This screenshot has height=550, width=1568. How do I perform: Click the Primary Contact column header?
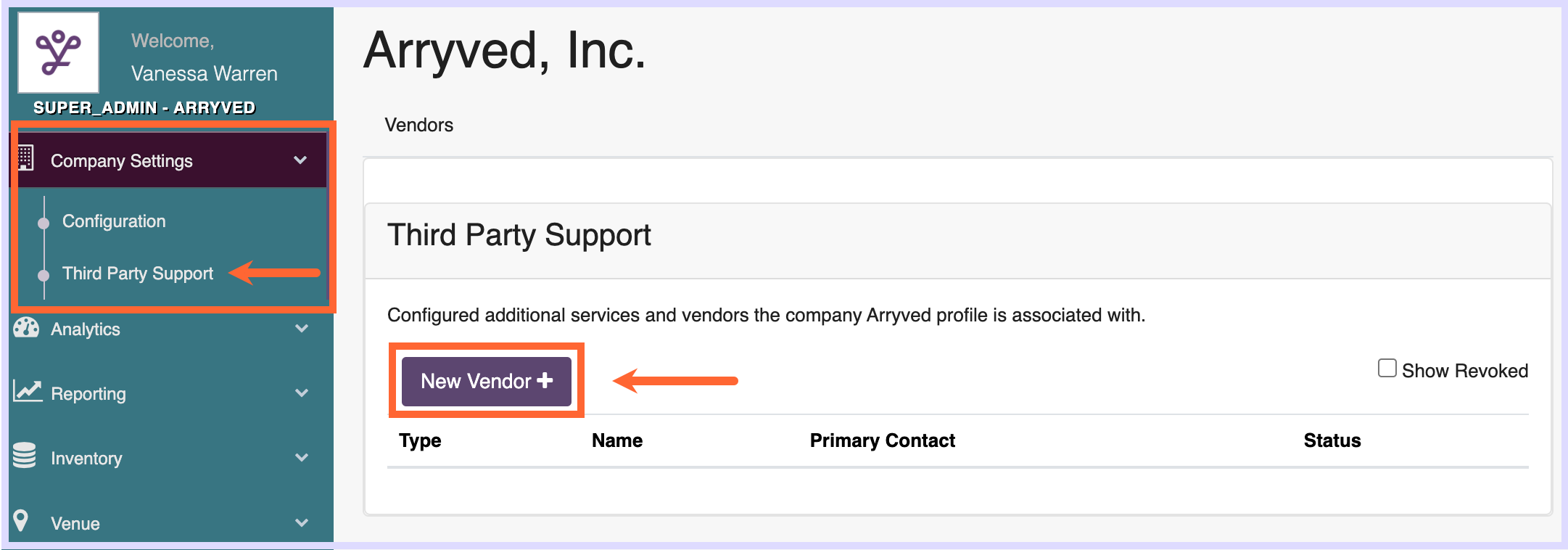(882, 440)
